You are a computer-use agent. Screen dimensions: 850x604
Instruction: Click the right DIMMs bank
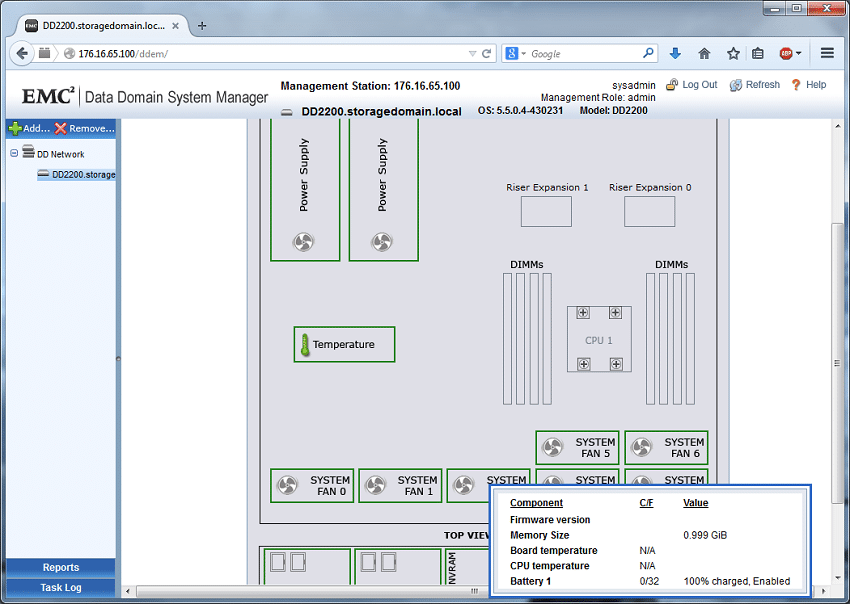[671, 339]
